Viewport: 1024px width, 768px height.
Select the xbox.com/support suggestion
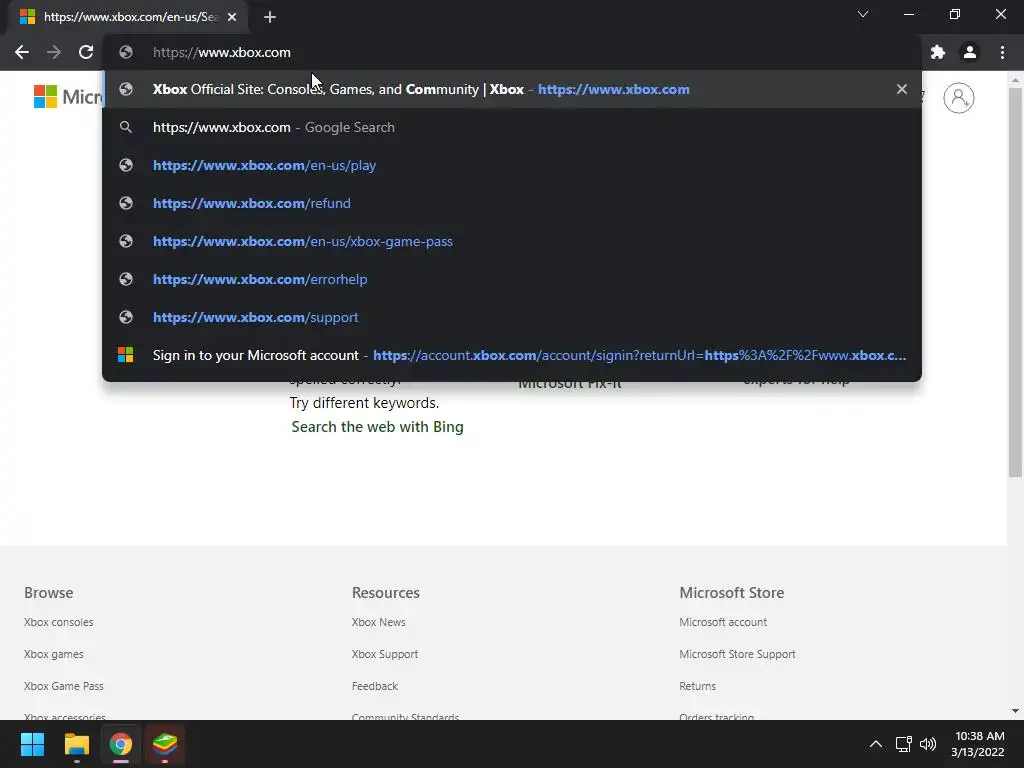512,317
